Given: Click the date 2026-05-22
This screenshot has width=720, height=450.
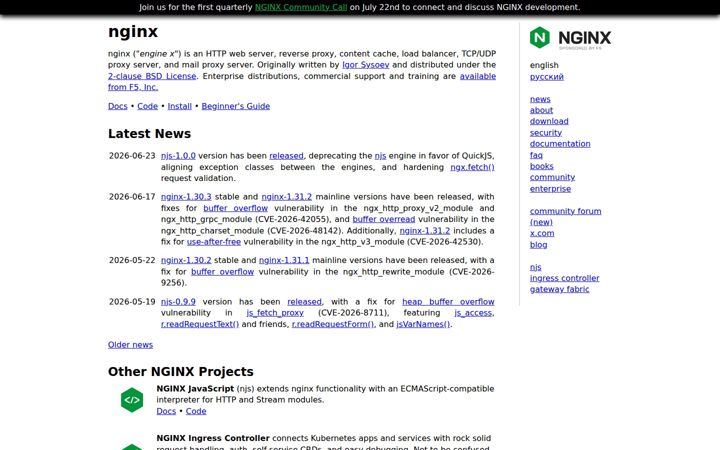Looking at the screenshot, I should [x=132, y=260].
